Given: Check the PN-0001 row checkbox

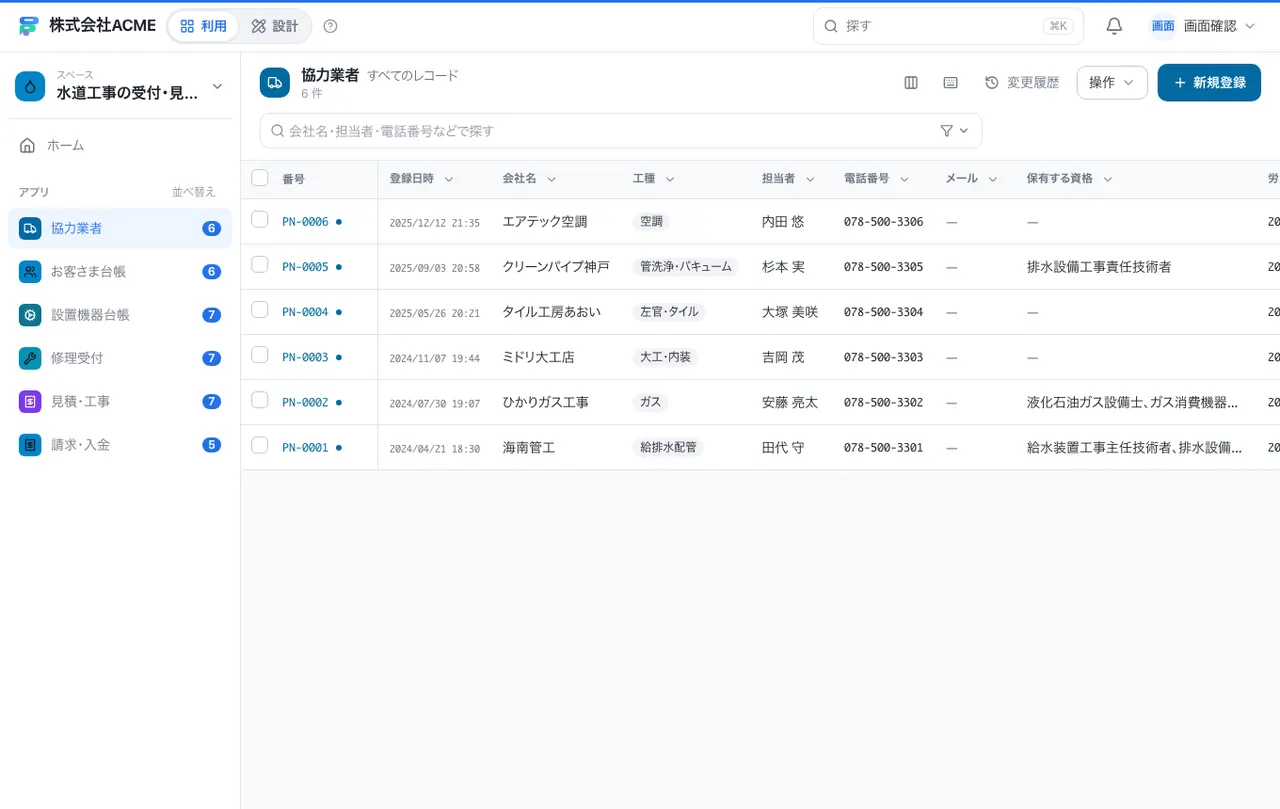Looking at the screenshot, I should click(x=260, y=445).
